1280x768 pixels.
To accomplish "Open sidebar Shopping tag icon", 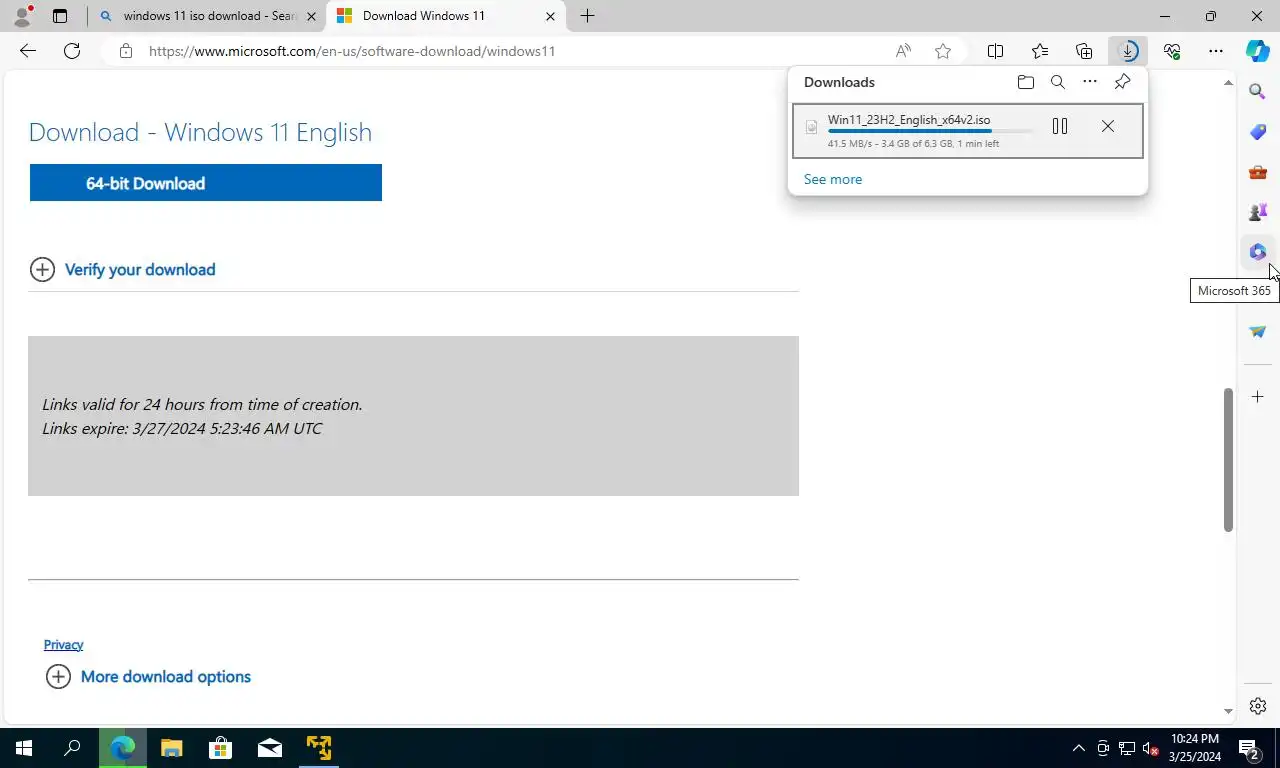I will tap(1258, 131).
